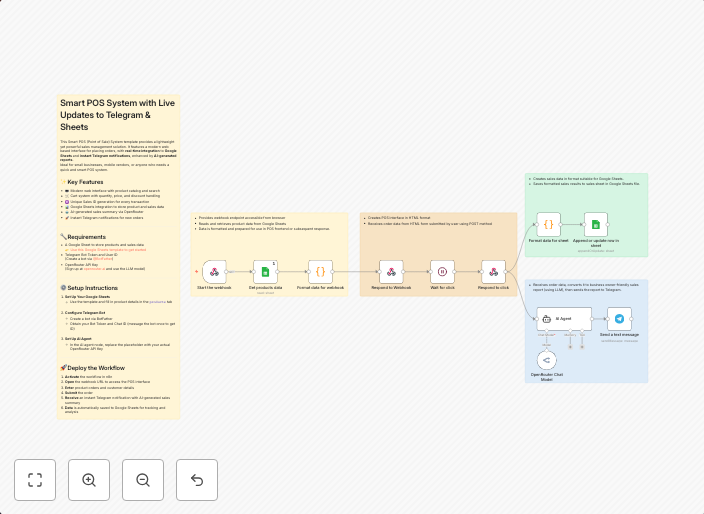The width and height of the screenshot is (704, 514).
Task: Click the fit-to-view canvas button
Action: 35,479
